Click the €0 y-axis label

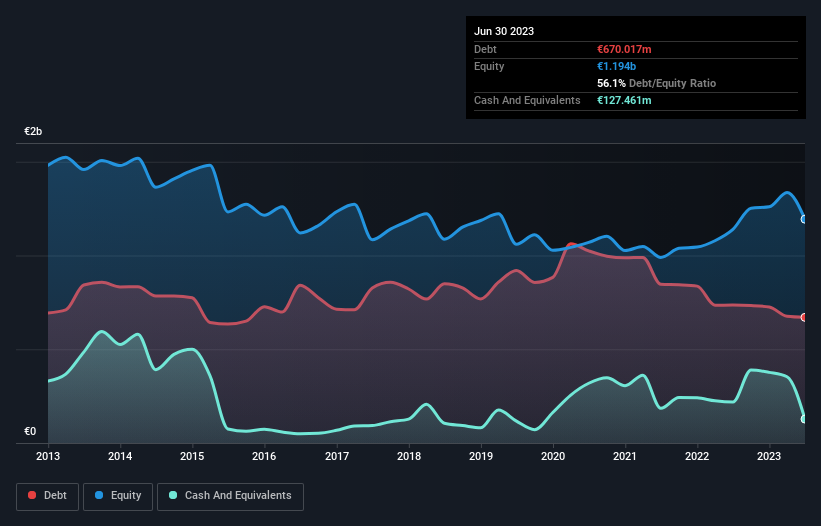30,432
